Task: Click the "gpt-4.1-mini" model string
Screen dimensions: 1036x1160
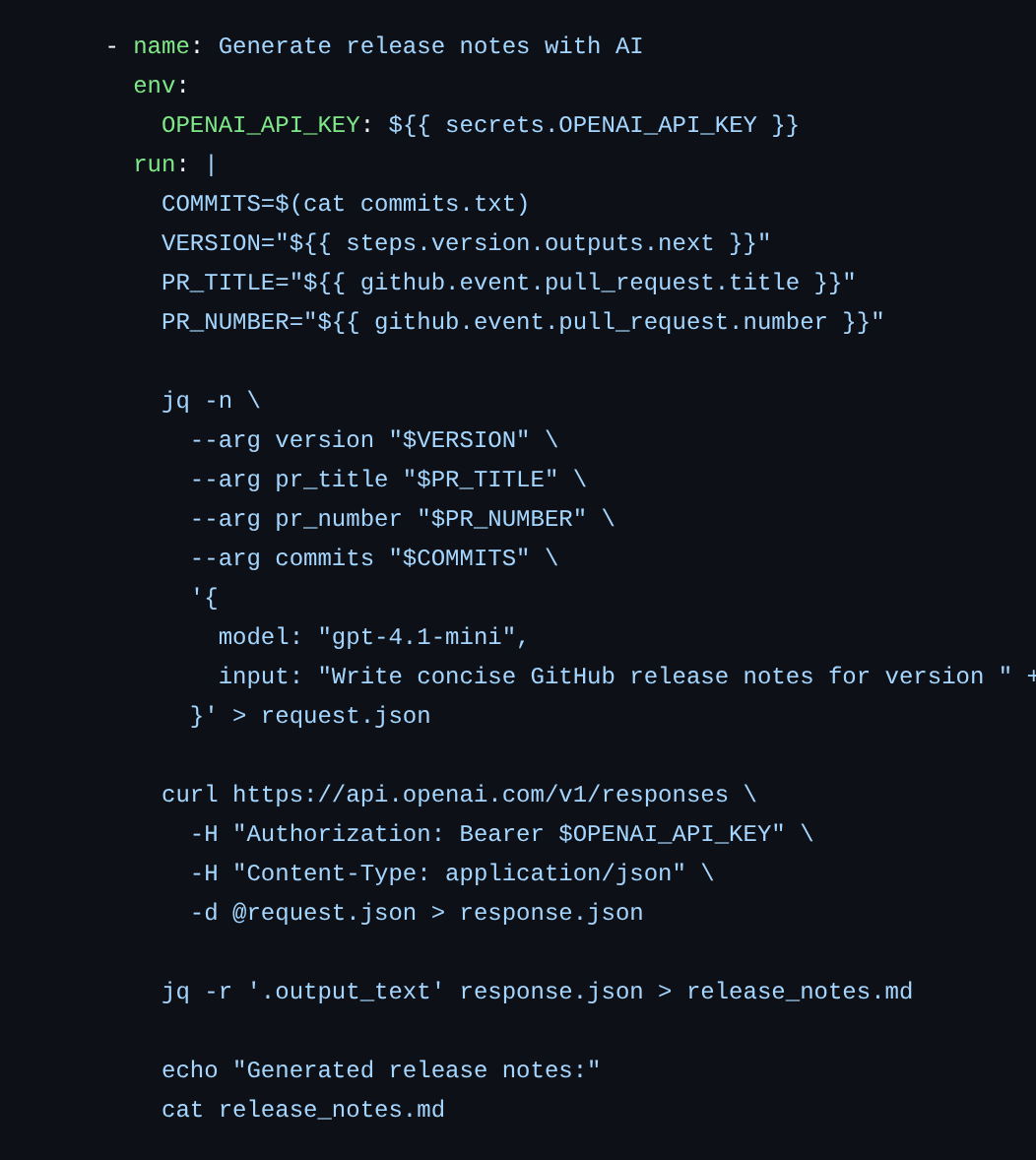Action: pos(417,637)
